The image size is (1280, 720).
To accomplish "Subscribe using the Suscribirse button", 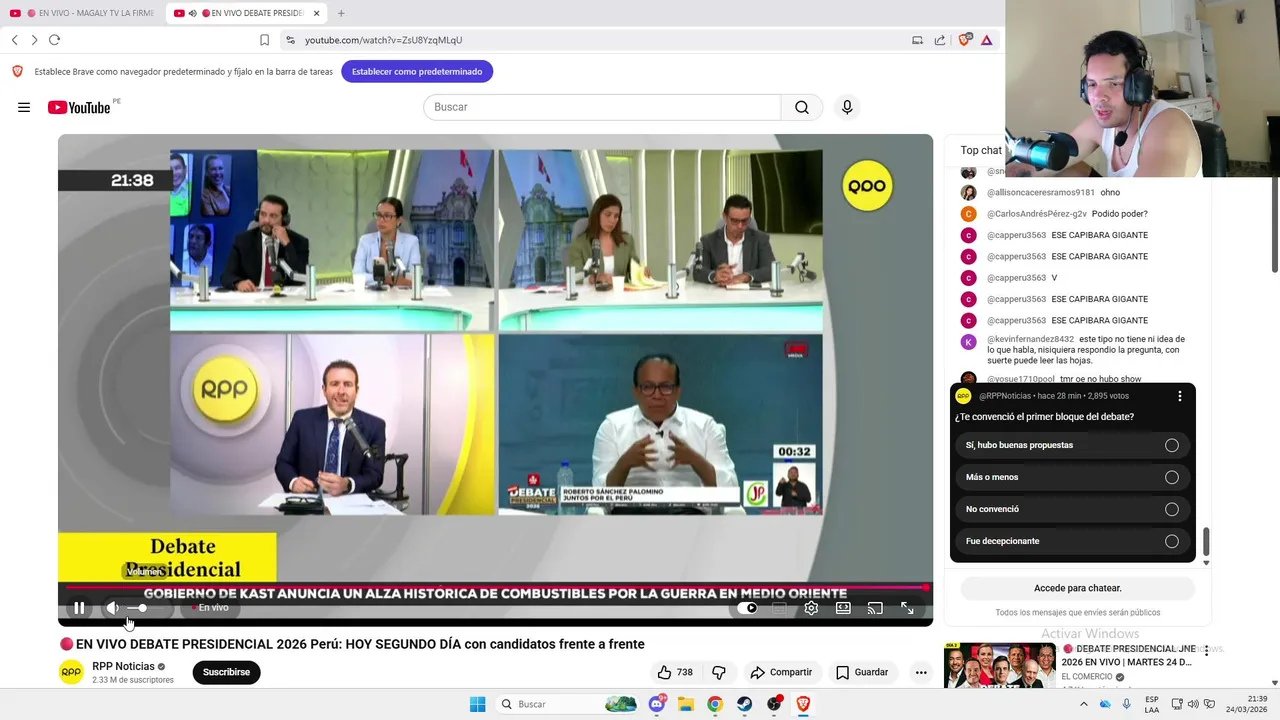I will point(226,672).
